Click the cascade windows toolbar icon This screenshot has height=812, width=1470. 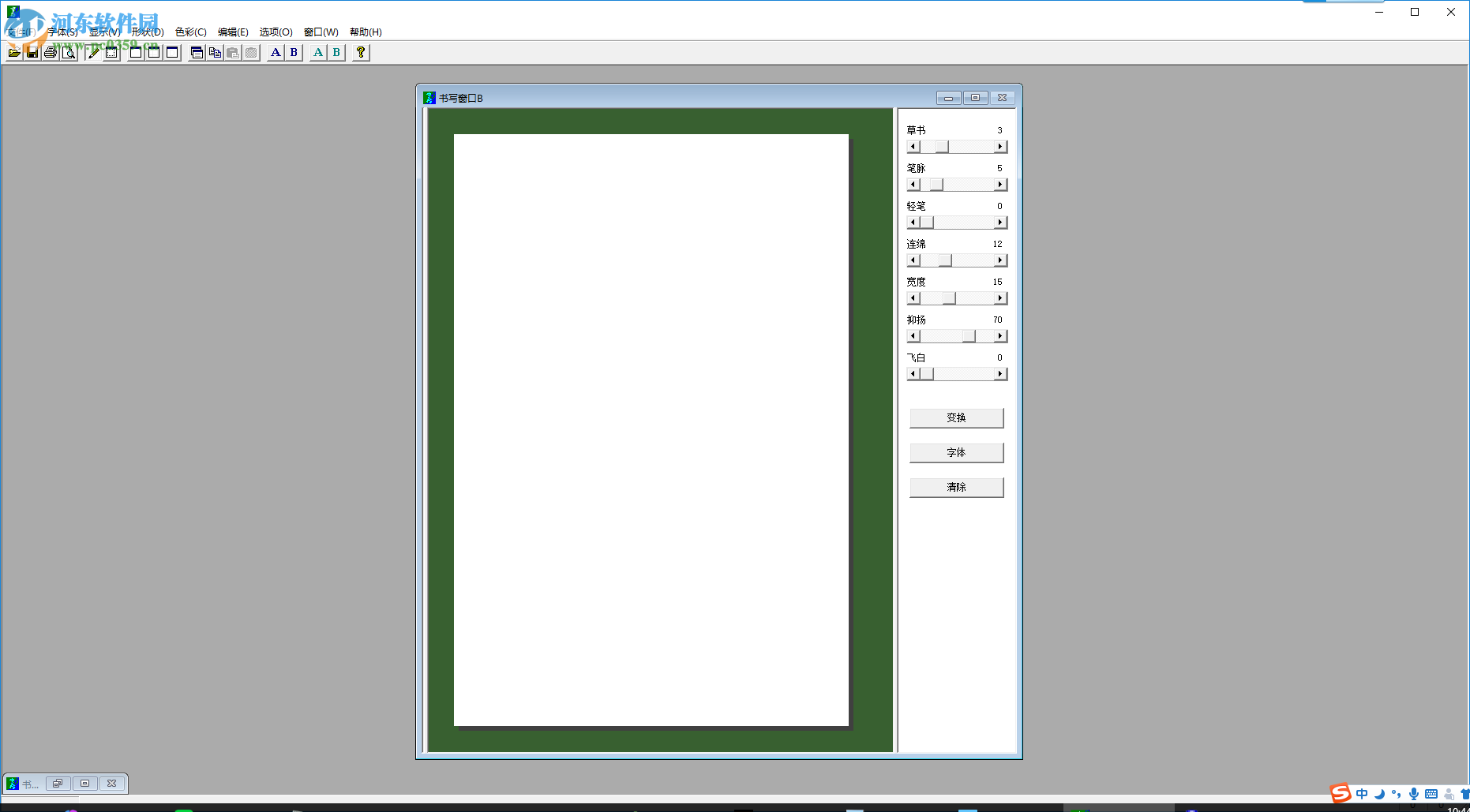point(197,53)
